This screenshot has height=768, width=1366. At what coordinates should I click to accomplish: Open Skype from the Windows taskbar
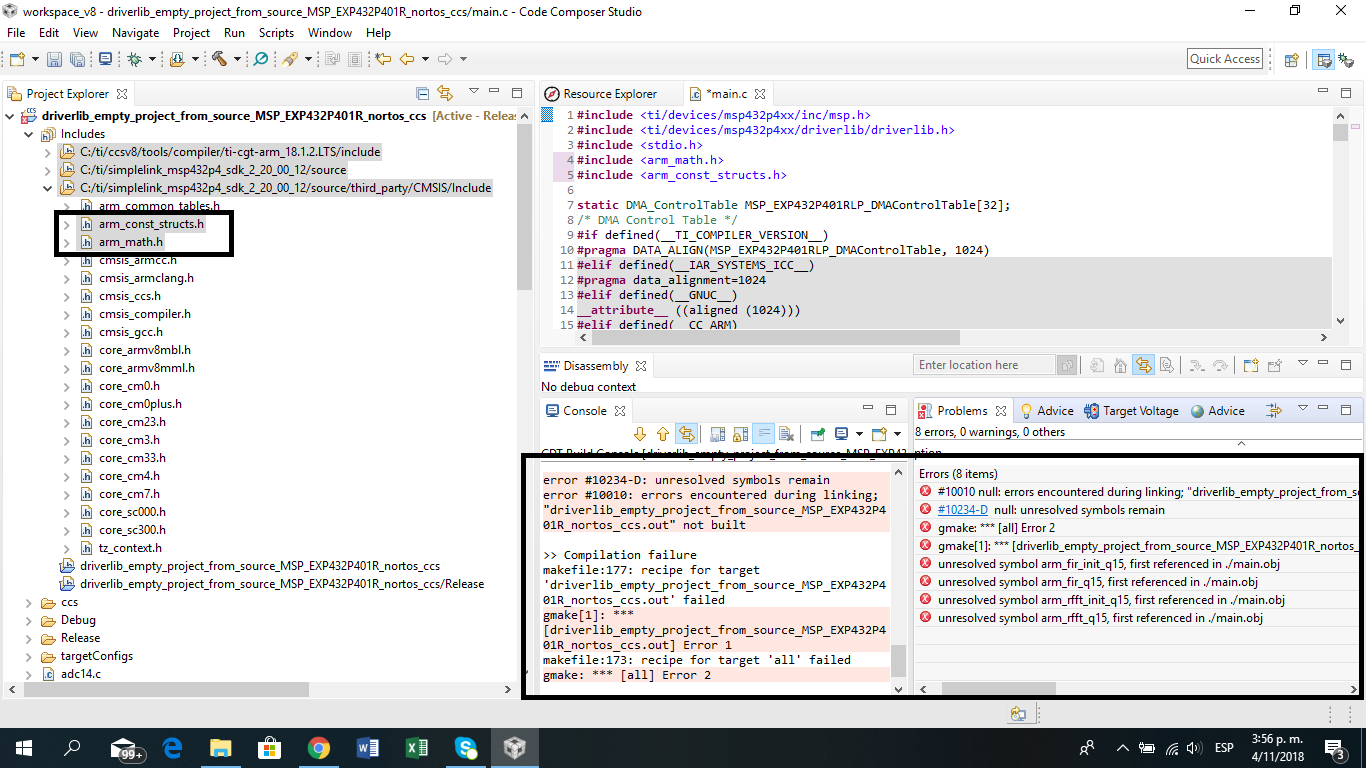(465, 748)
